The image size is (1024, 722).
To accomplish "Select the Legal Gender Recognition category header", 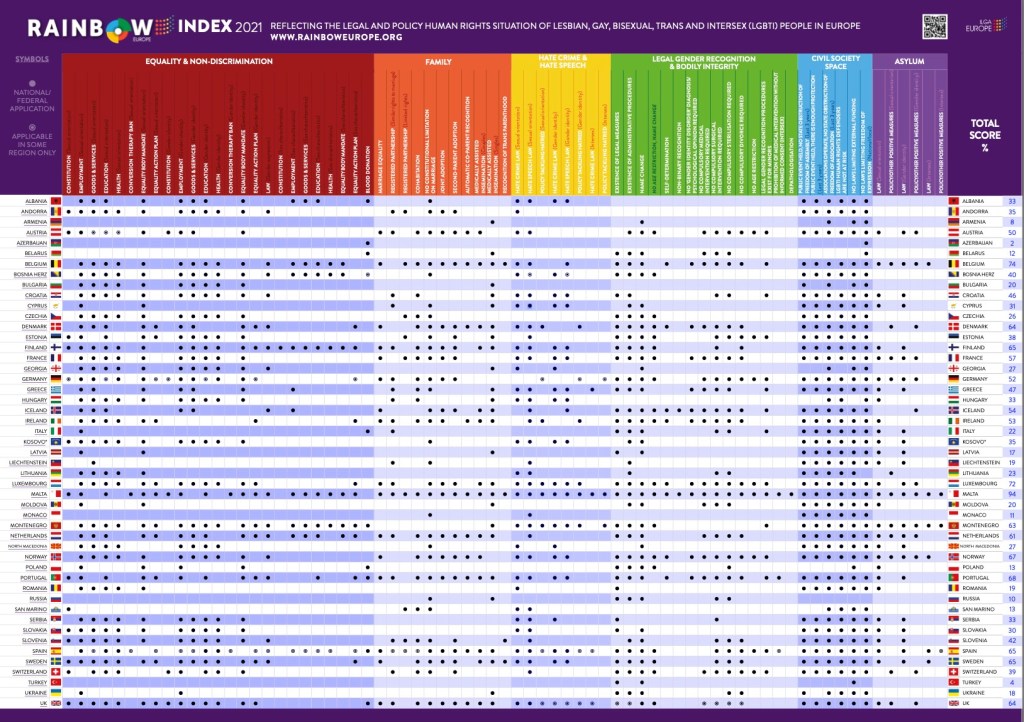I will (703, 62).
